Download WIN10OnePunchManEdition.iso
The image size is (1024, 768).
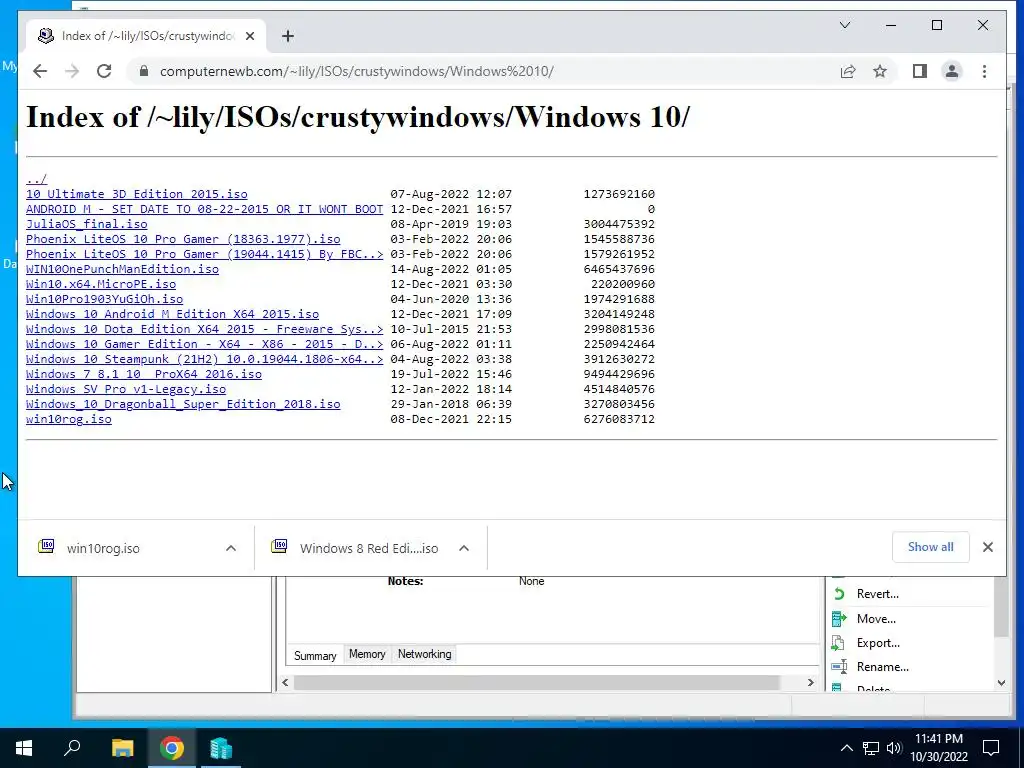pyautogui.click(x=122, y=269)
